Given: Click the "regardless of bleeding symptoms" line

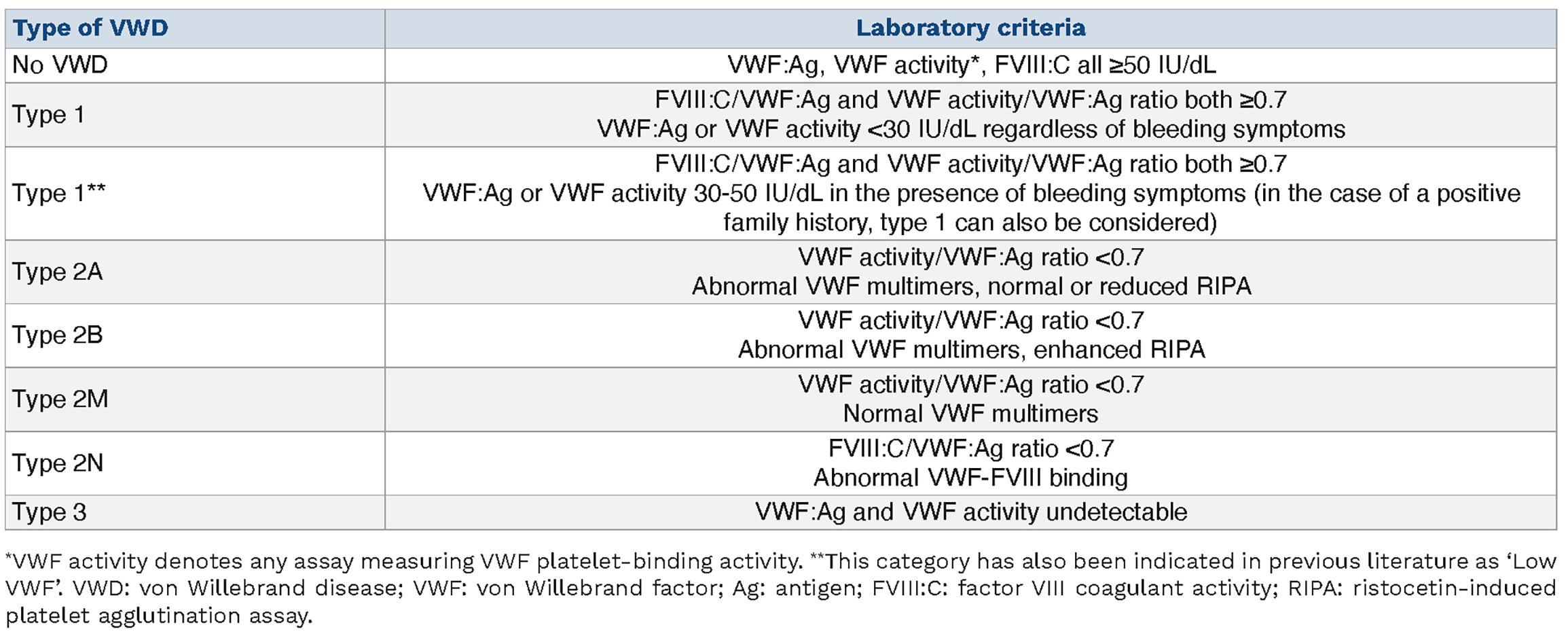Looking at the screenshot, I should pyautogui.click(x=970, y=129).
